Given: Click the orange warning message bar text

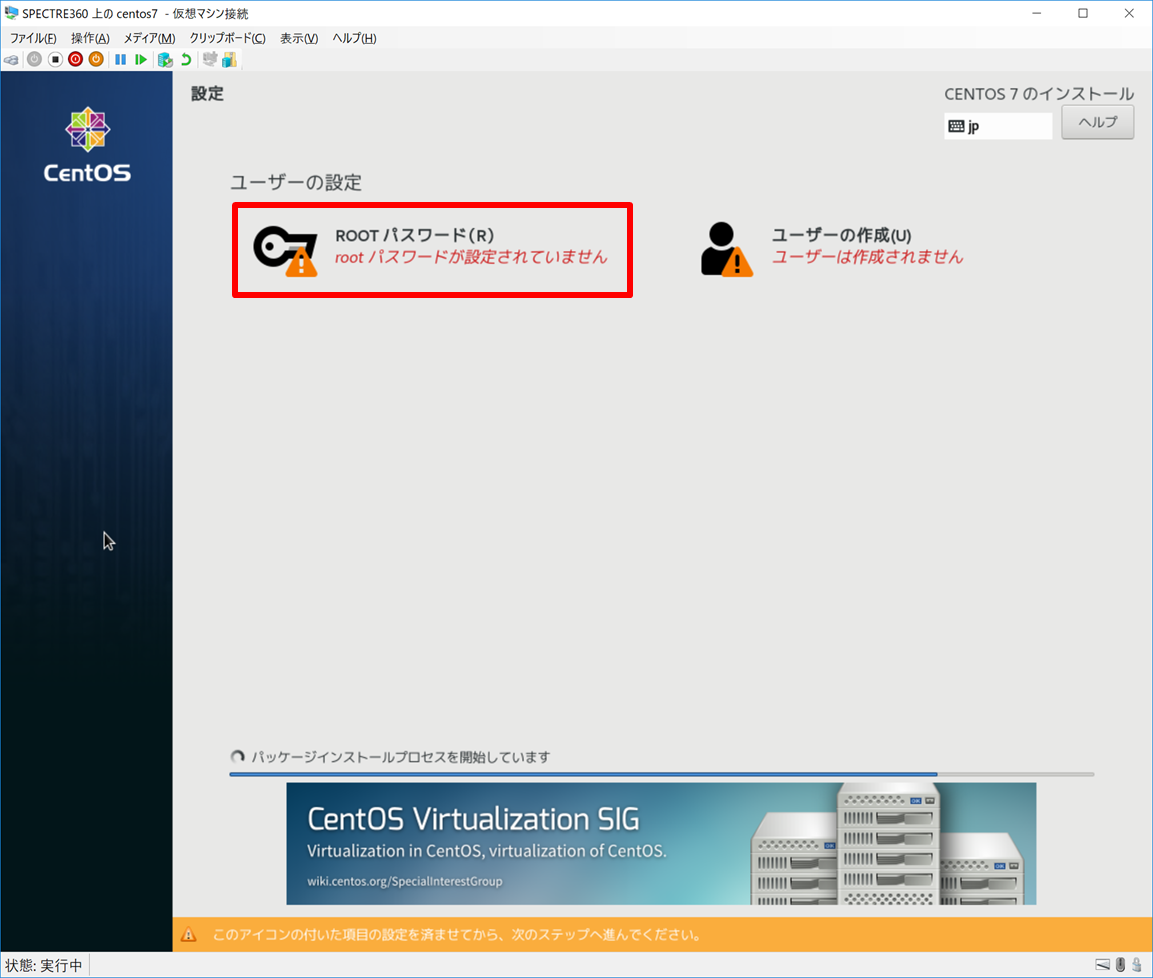Looking at the screenshot, I should point(457,935).
